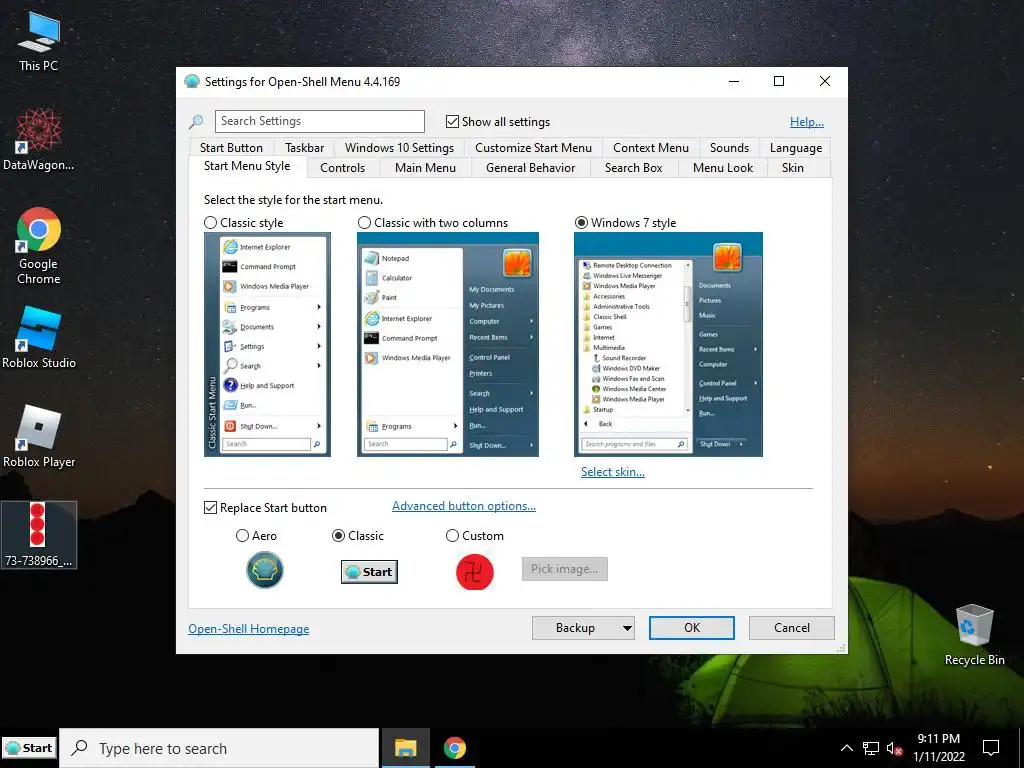Image resolution: width=1024 pixels, height=768 pixels.
Task: Open the Sounds tab
Action: 729,148
